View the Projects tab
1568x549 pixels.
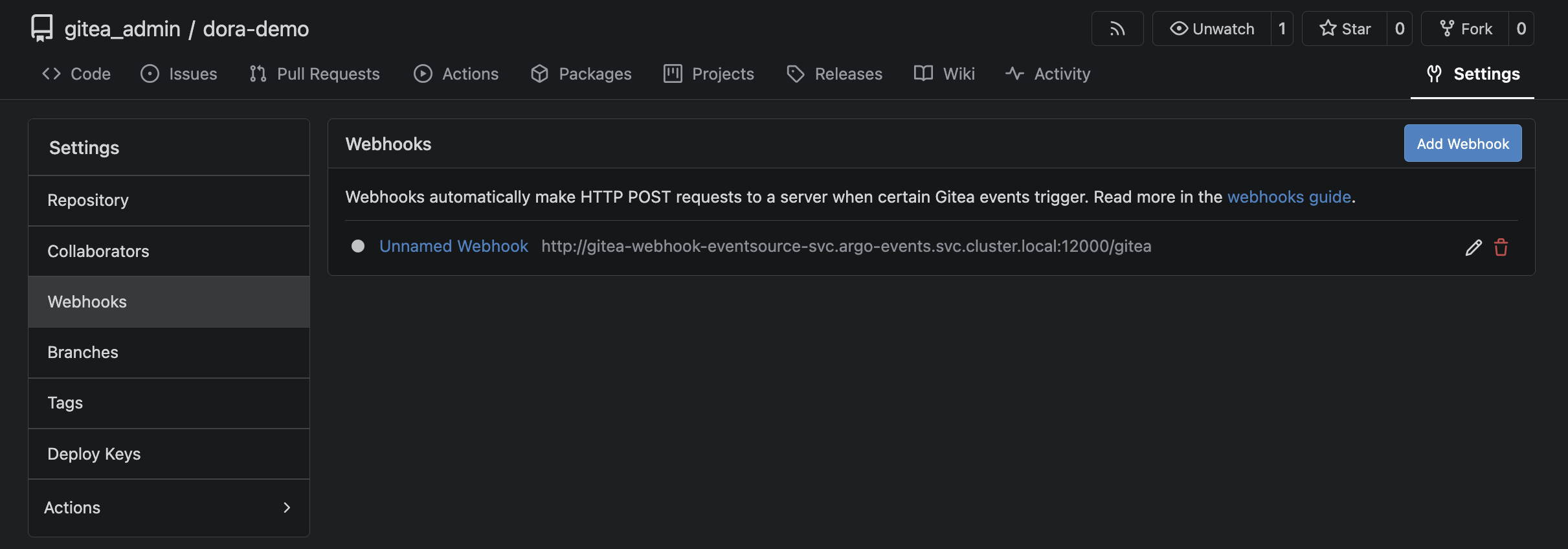709,74
